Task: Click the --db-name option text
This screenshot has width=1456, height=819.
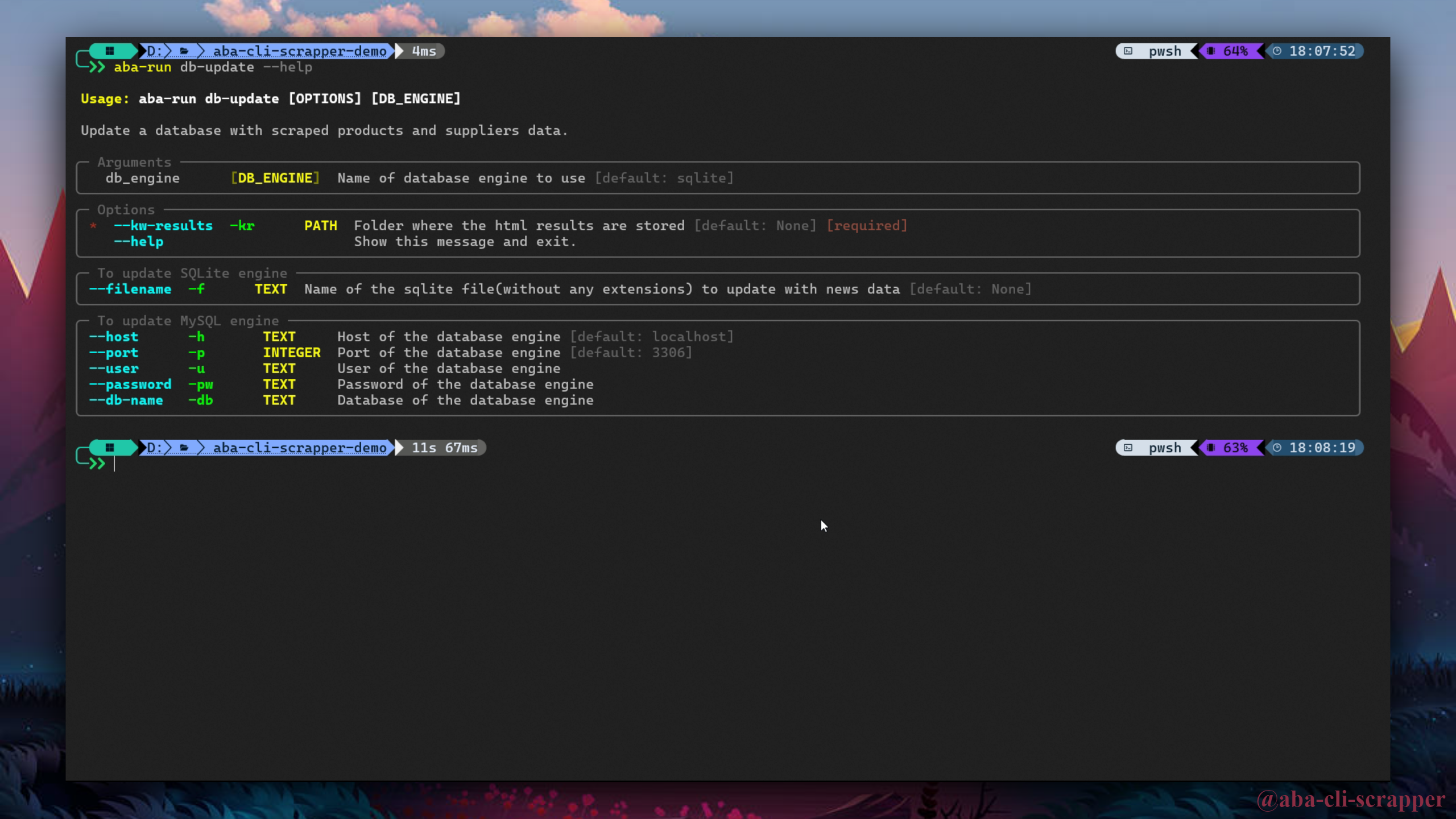Action: click(x=126, y=400)
